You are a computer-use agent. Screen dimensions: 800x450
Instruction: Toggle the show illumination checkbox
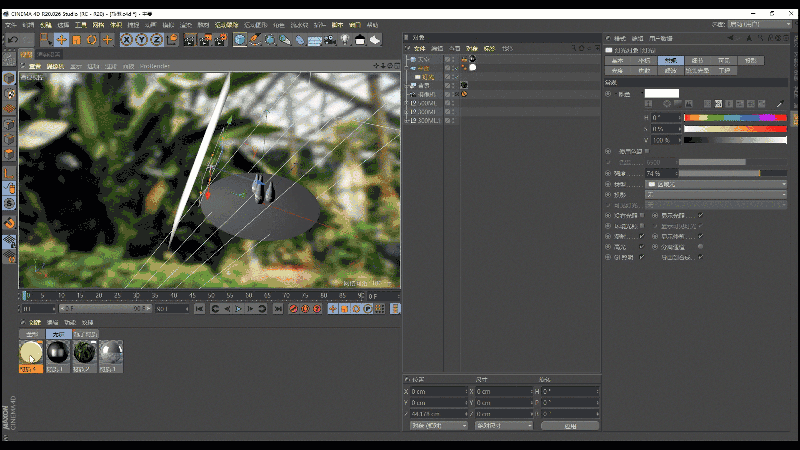tap(700, 215)
